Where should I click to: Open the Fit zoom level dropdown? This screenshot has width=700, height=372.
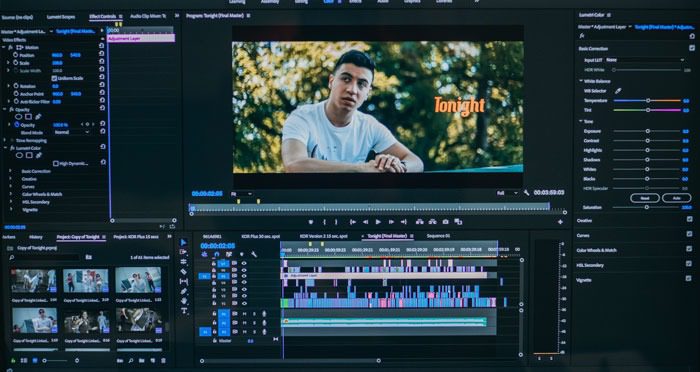coord(241,194)
